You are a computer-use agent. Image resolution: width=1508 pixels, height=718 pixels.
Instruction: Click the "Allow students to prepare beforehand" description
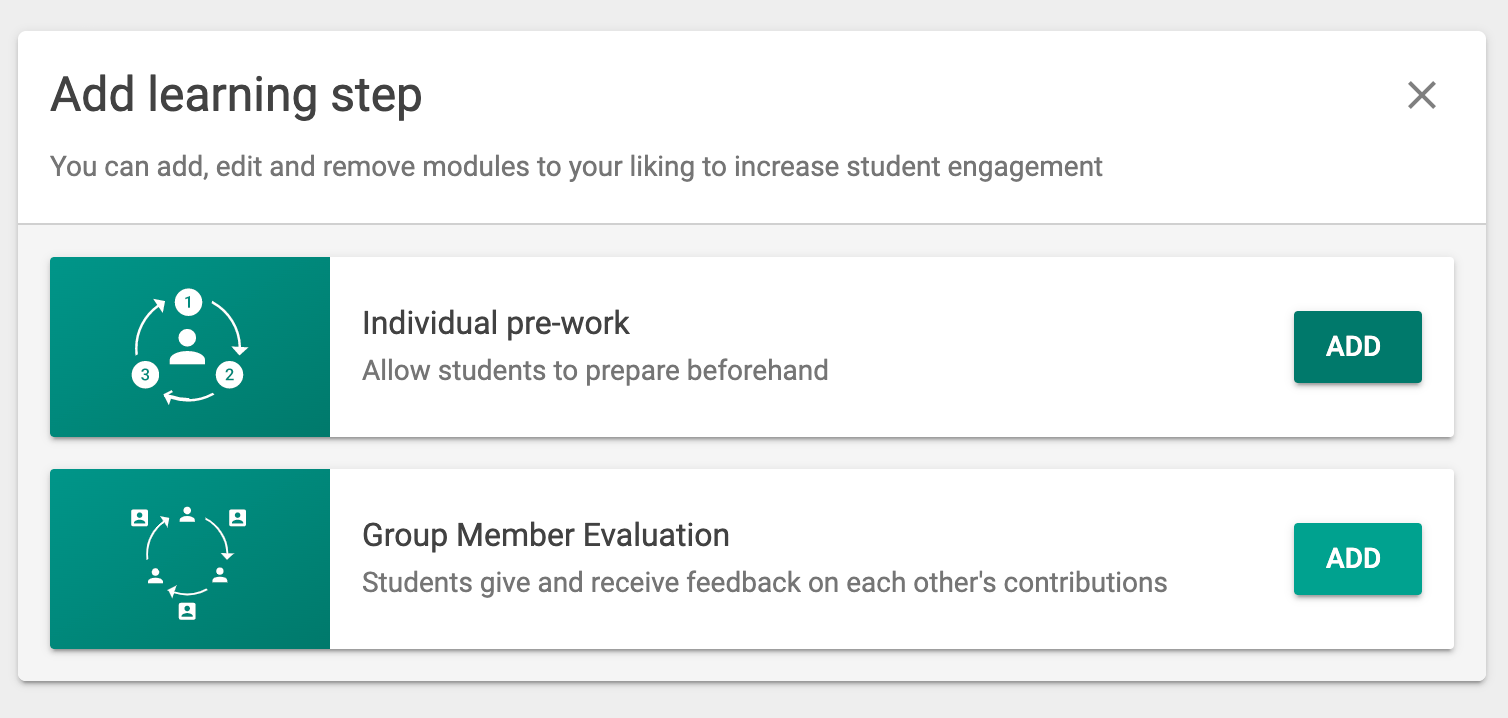[594, 370]
